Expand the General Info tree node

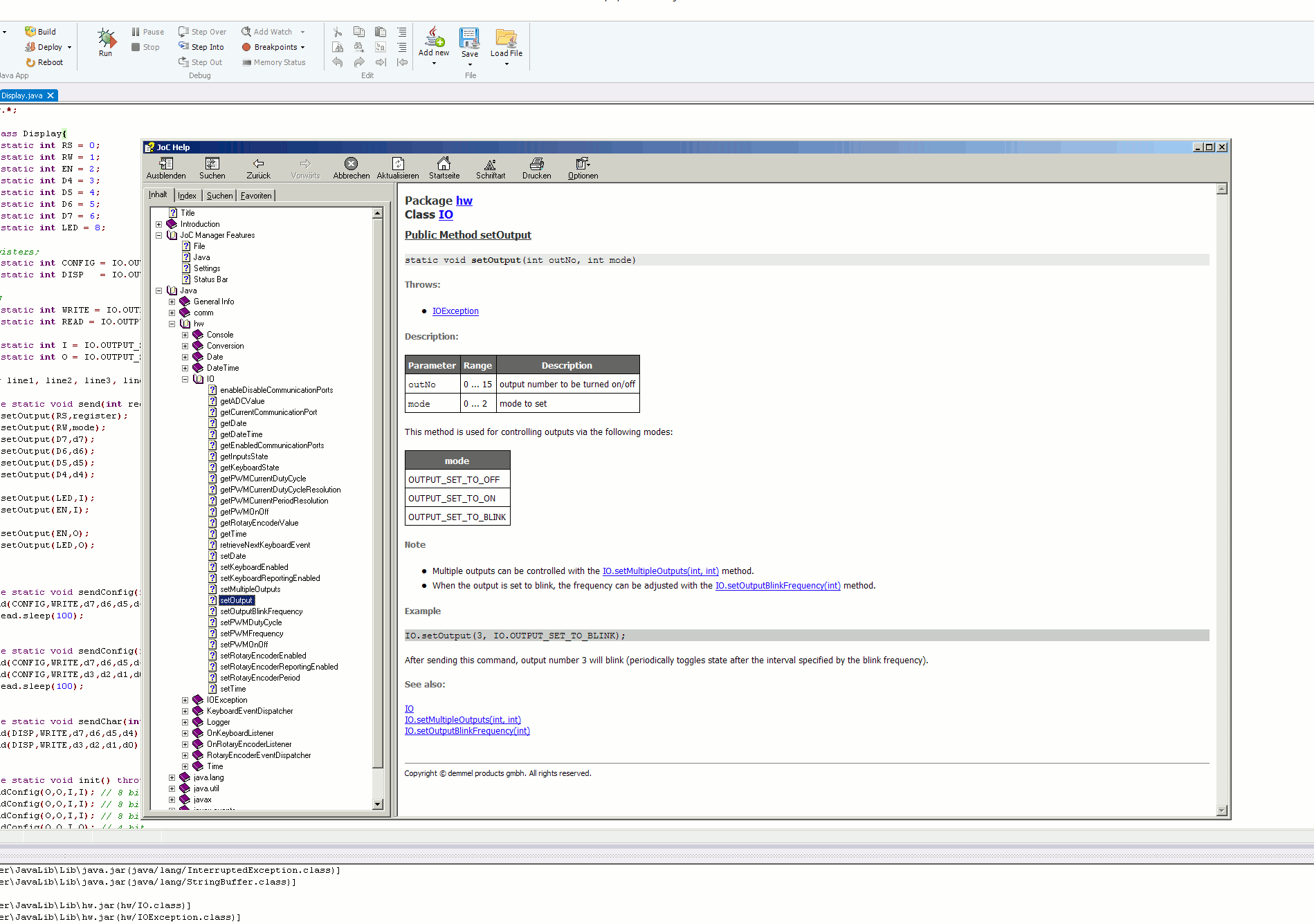click(172, 302)
